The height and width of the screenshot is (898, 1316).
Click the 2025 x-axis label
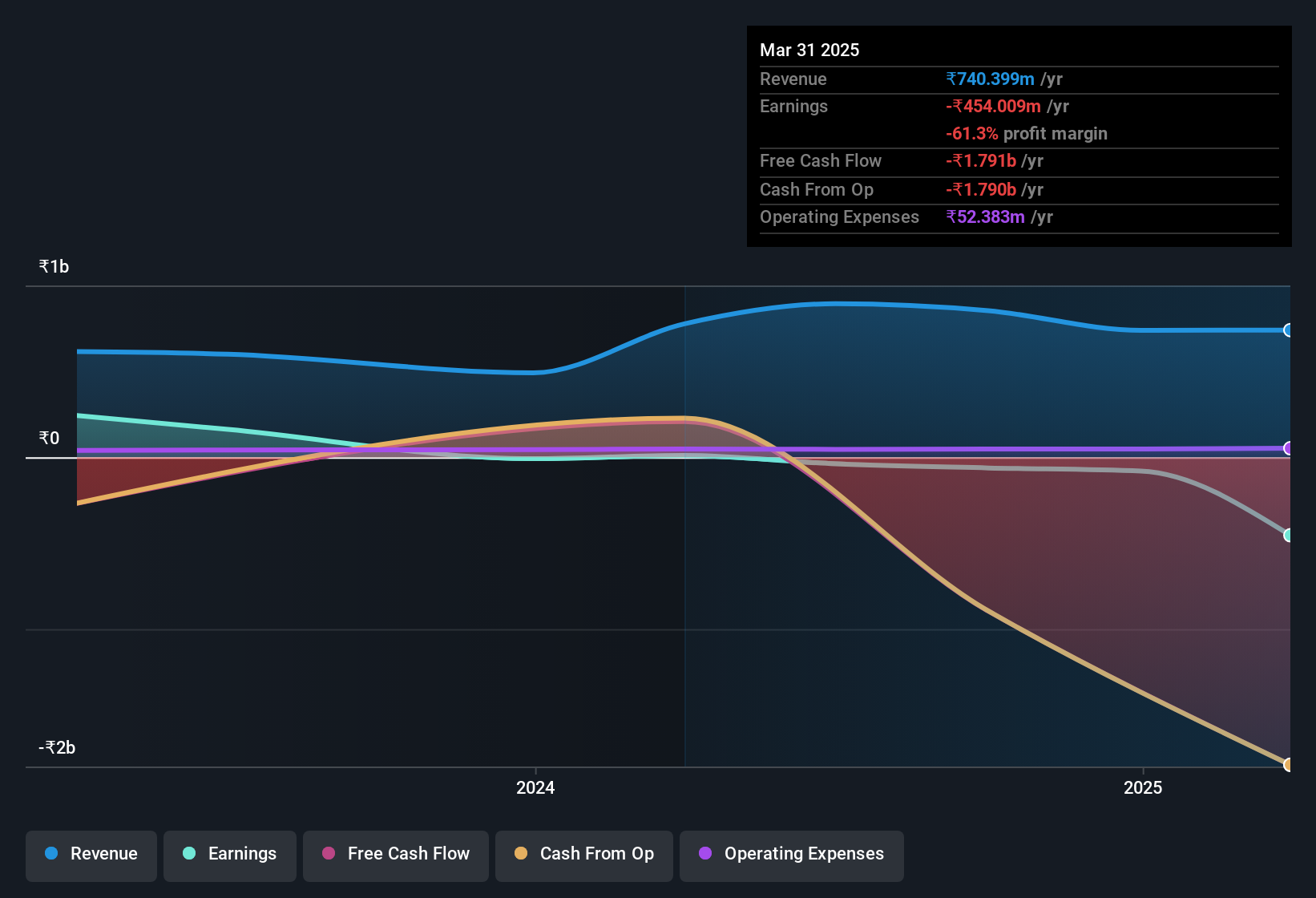point(1143,787)
